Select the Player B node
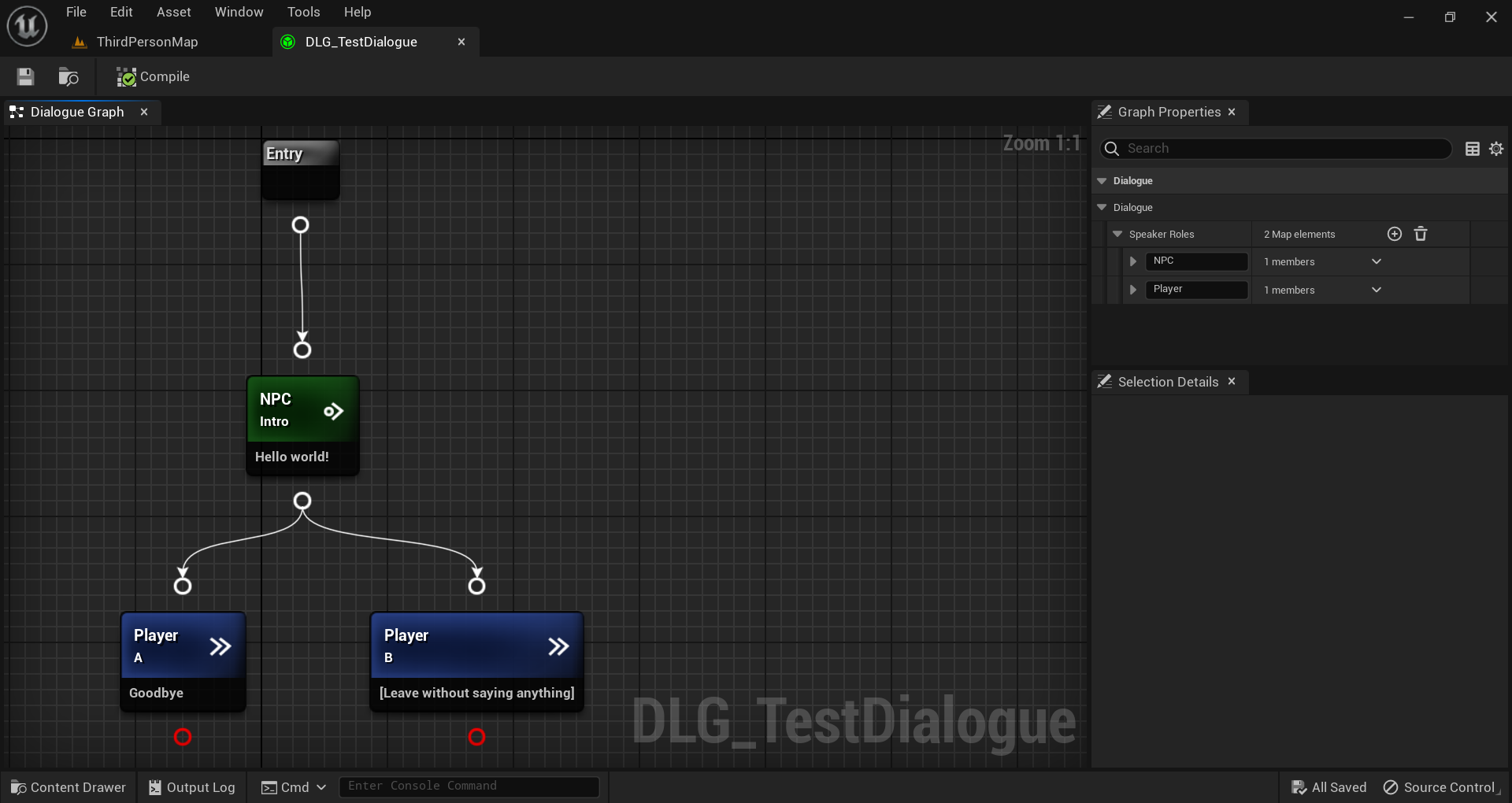Viewport: 1512px width, 803px height. click(x=476, y=661)
